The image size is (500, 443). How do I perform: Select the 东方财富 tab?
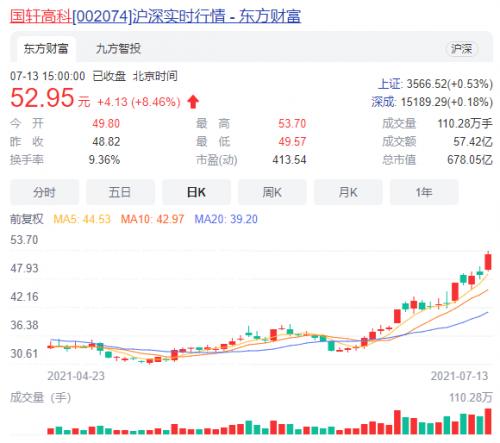pyautogui.click(x=46, y=49)
